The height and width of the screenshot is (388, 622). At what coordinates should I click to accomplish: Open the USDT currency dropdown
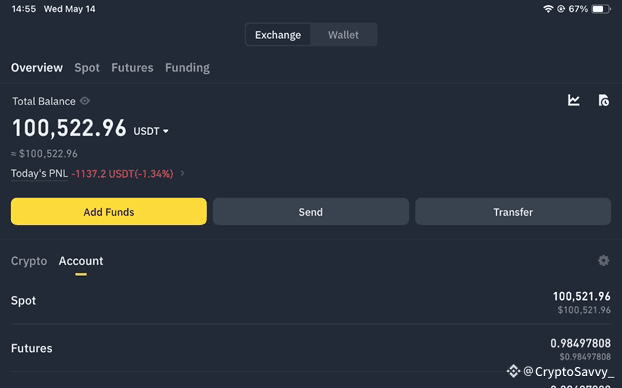[151, 131]
